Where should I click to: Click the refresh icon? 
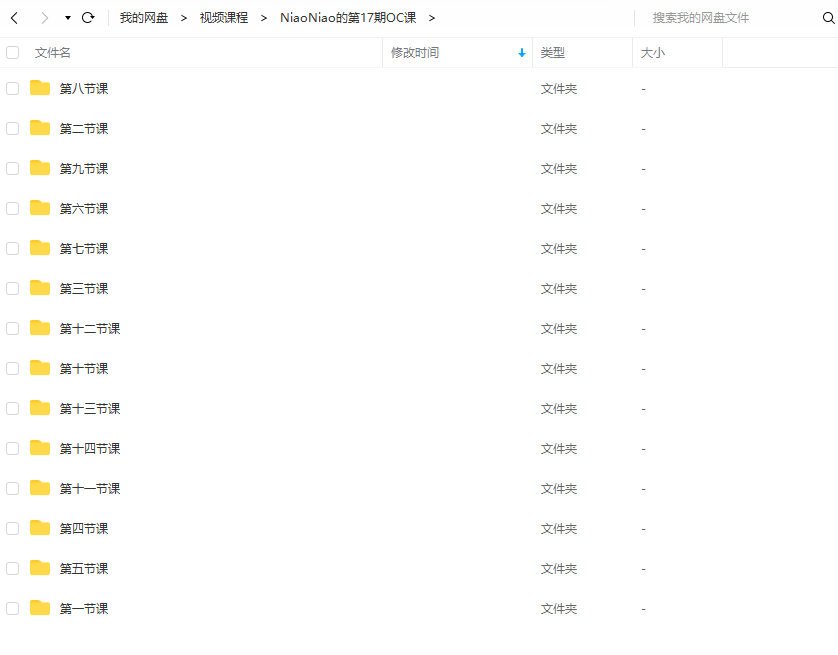[88, 18]
